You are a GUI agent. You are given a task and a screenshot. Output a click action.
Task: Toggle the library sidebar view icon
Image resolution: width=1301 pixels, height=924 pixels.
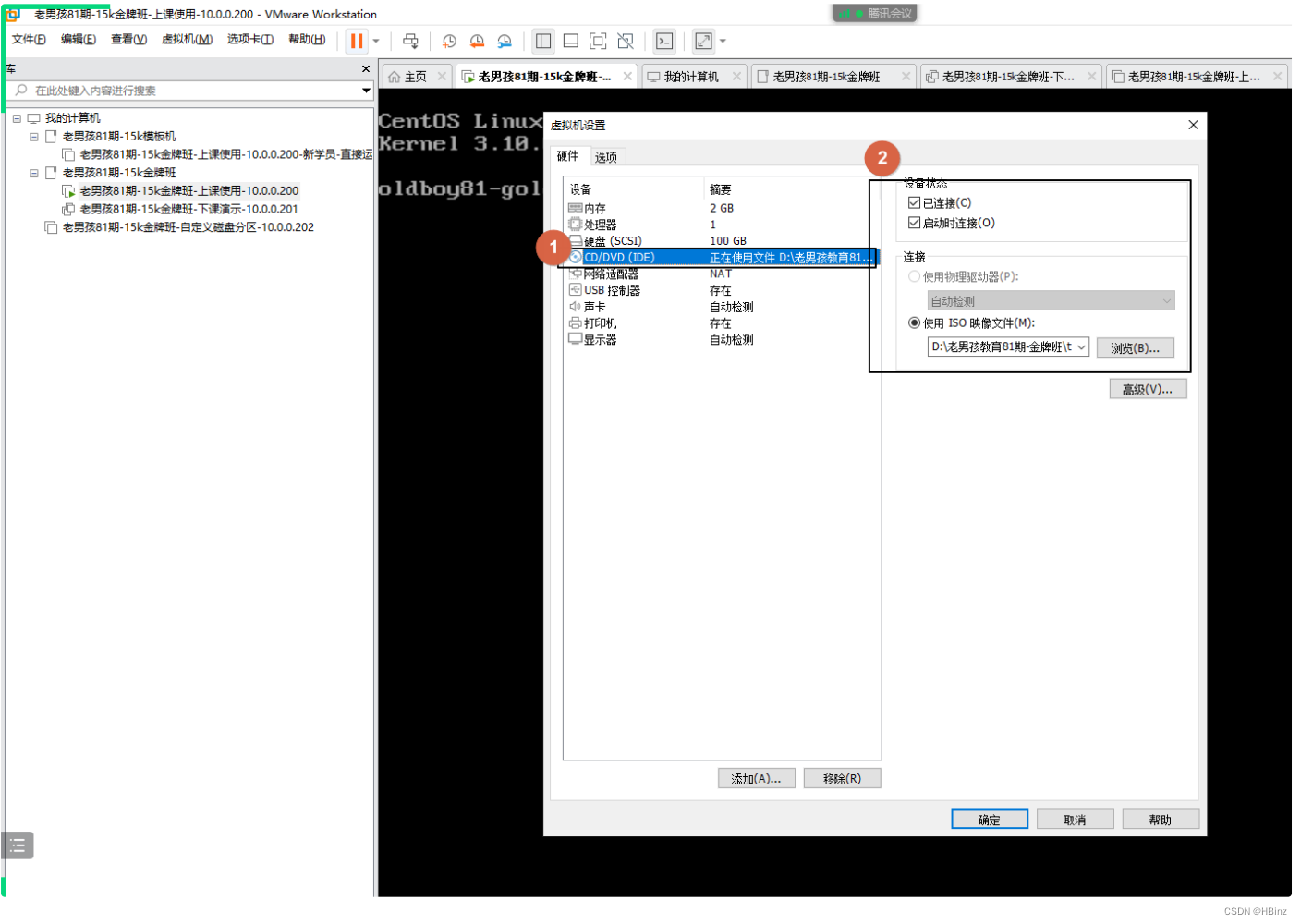coord(543,41)
